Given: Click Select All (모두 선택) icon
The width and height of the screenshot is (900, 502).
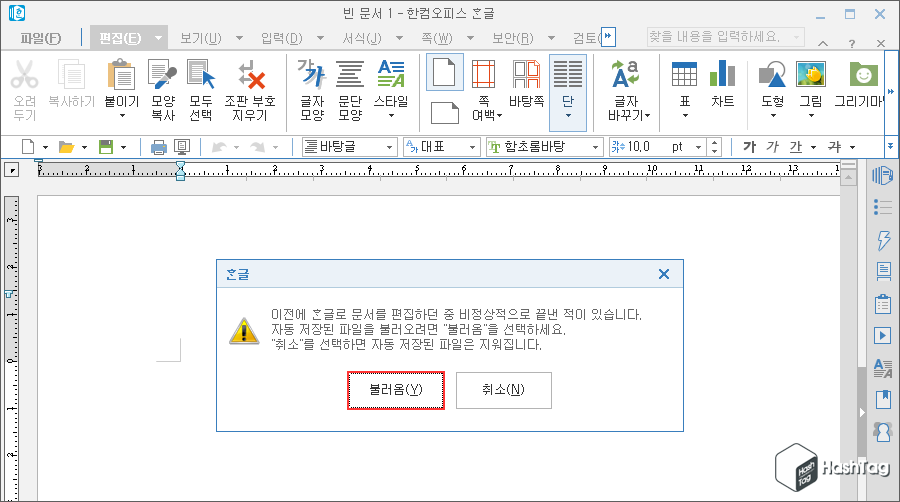Looking at the screenshot, I should pyautogui.click(x=201, y=75).
